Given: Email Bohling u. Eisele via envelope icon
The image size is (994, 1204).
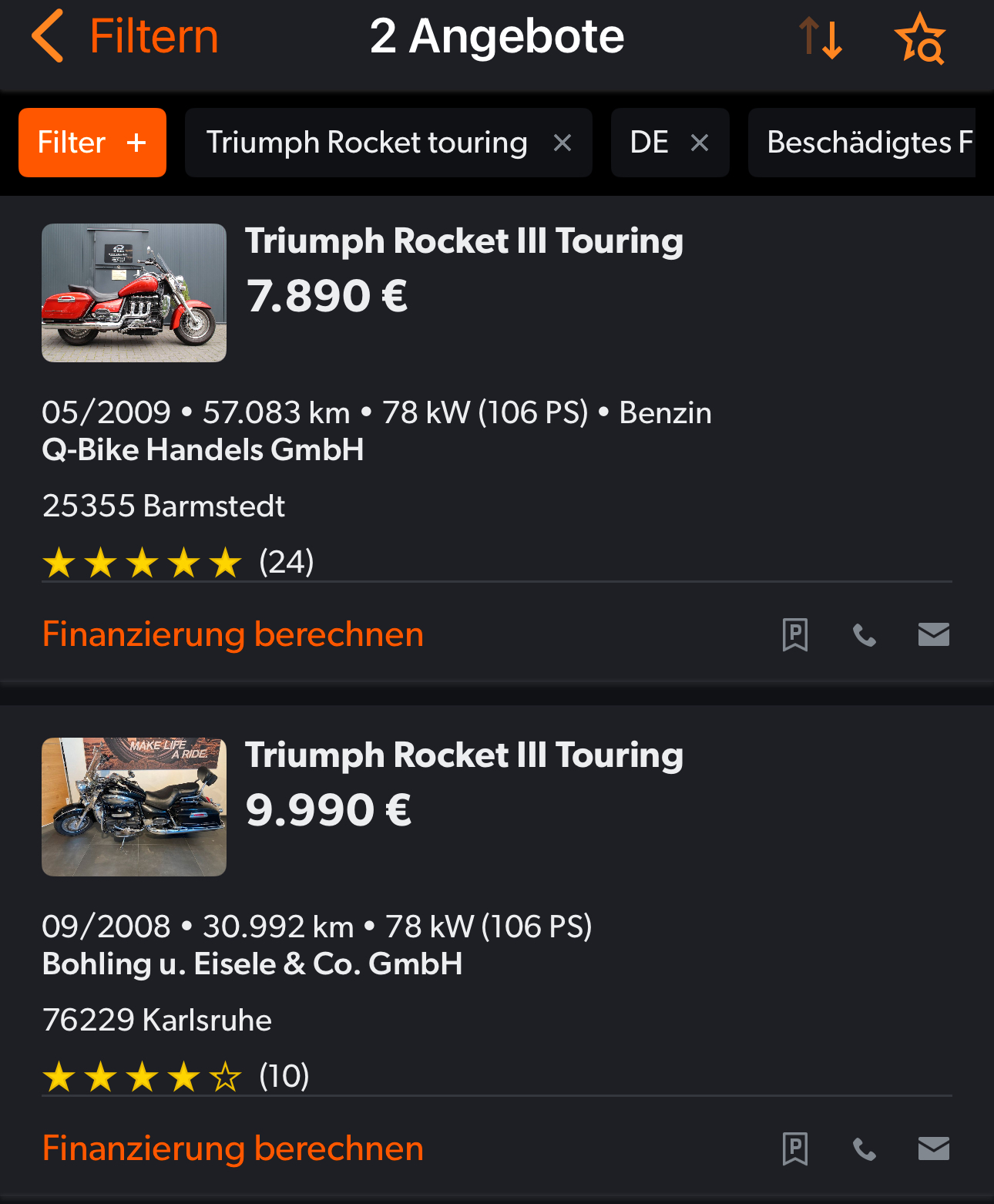Looking at the screenshot, I should click(x=933, y=1149).
